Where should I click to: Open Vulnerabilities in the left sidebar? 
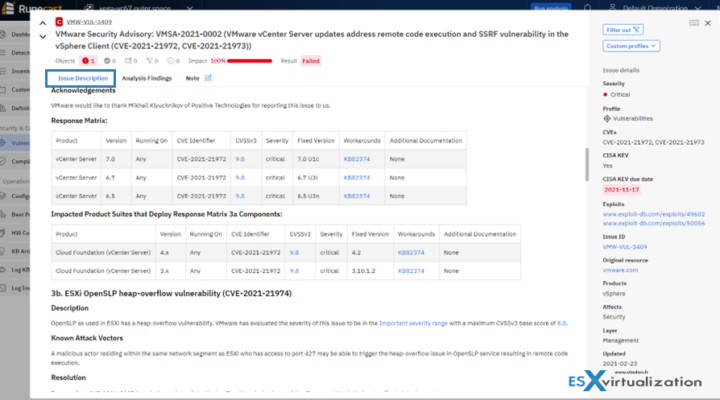click(x=15, y=143)
